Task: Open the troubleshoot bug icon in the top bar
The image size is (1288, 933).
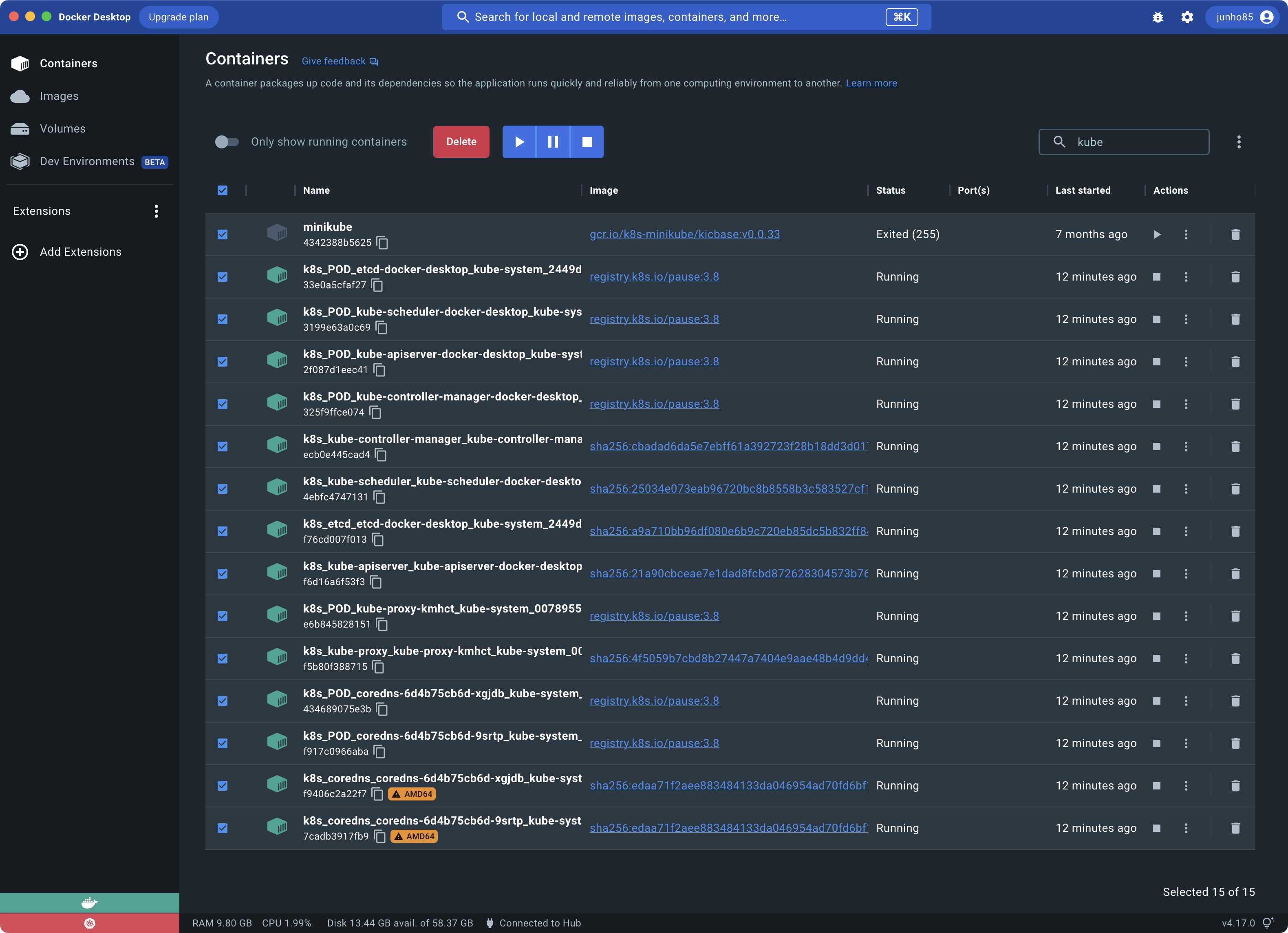Action: pyautogui.click(x=1158, y=17)
